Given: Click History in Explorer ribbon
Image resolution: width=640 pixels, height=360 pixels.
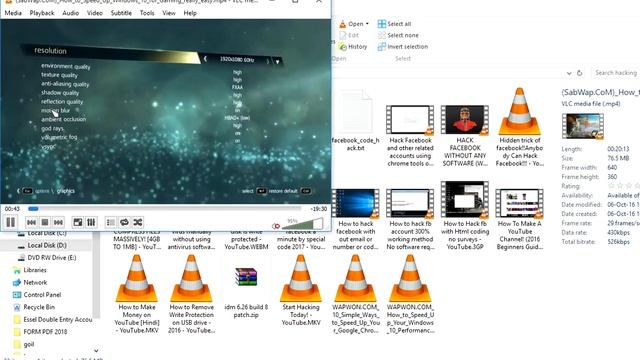Looking at the screenshot, I should point(353,47).
